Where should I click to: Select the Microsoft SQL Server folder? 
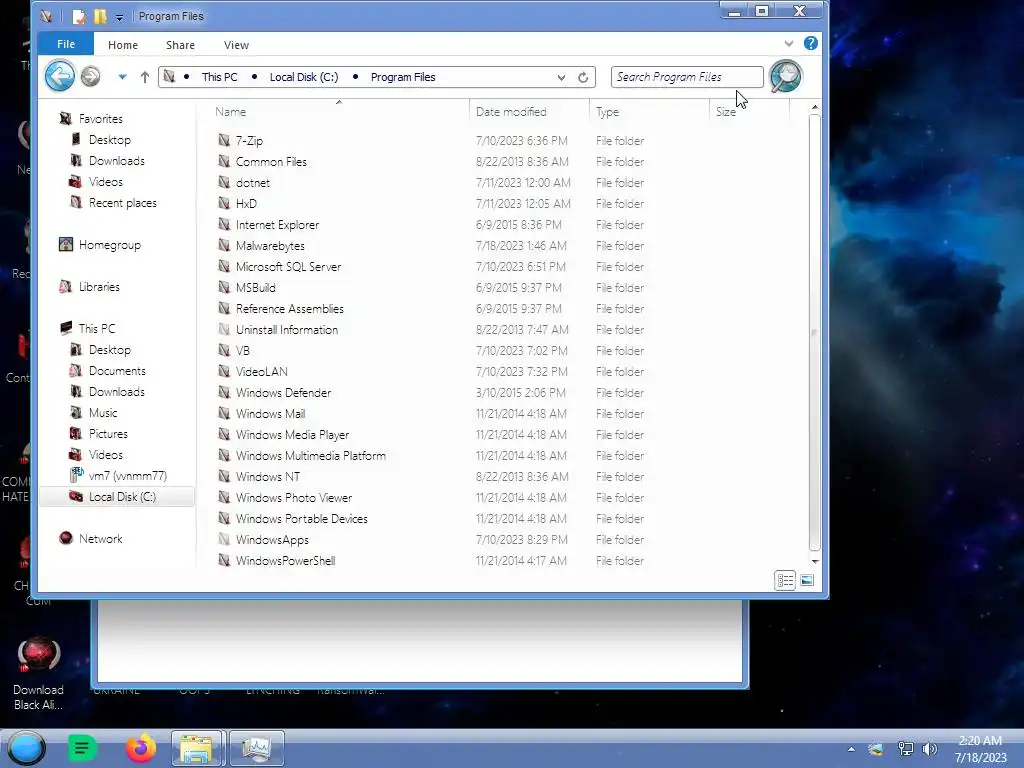click(x=288, y=266)
